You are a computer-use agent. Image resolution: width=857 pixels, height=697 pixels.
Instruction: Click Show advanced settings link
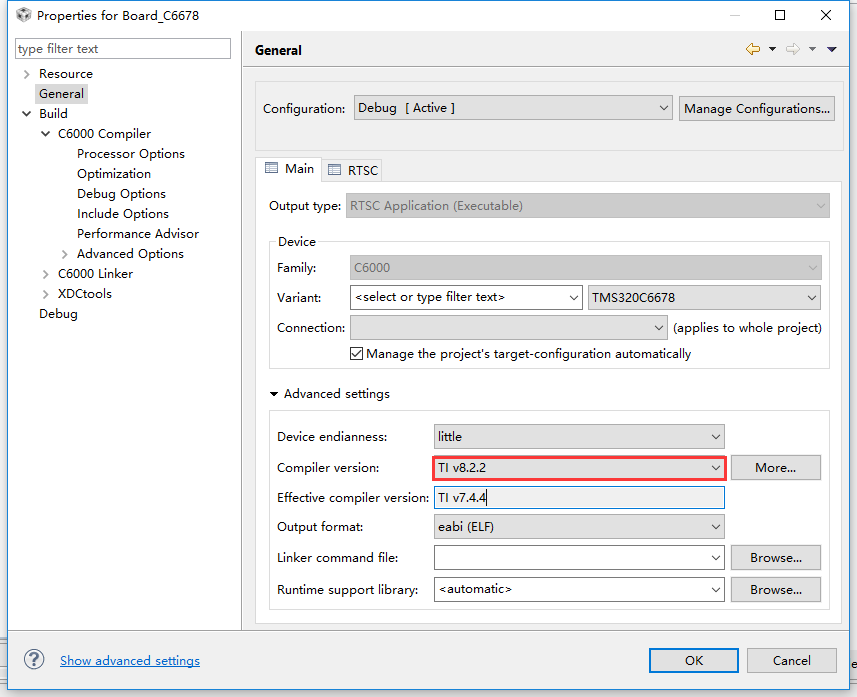(x=130, y=660)
